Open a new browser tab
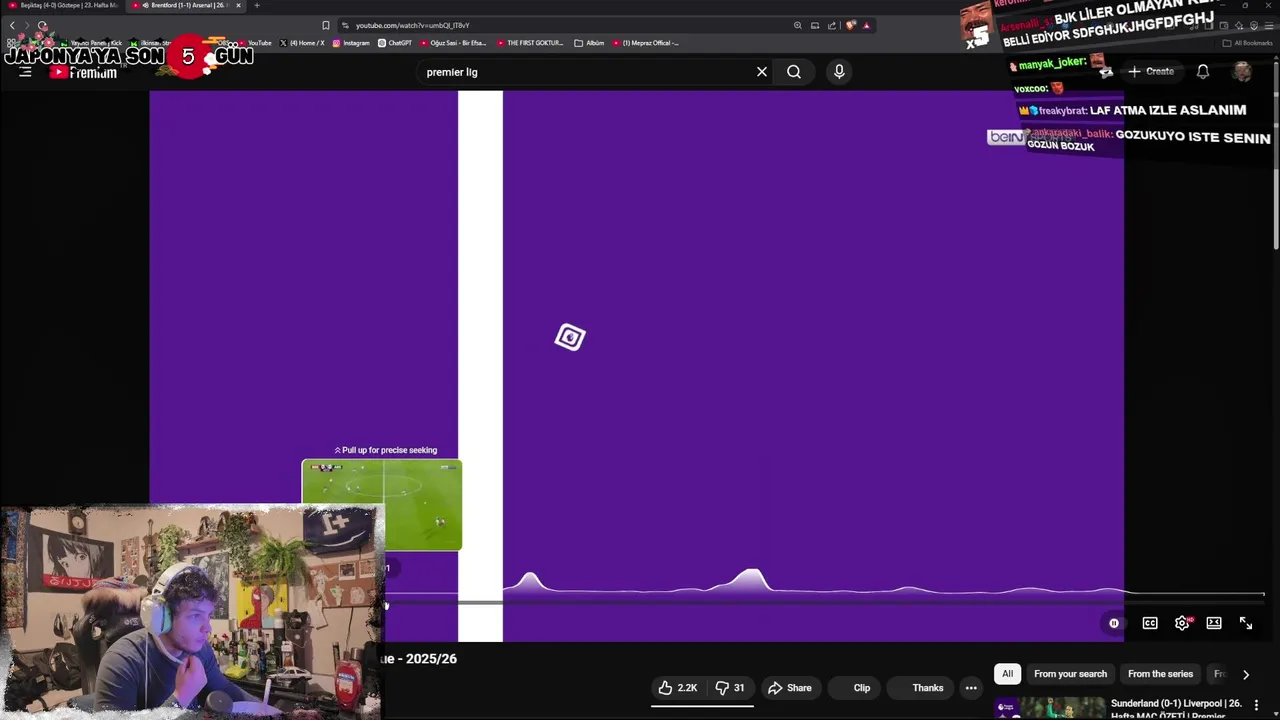Image resolution: width=1280 pixels, height=720 pixels. pyautogui.click(x=257, y=5)
